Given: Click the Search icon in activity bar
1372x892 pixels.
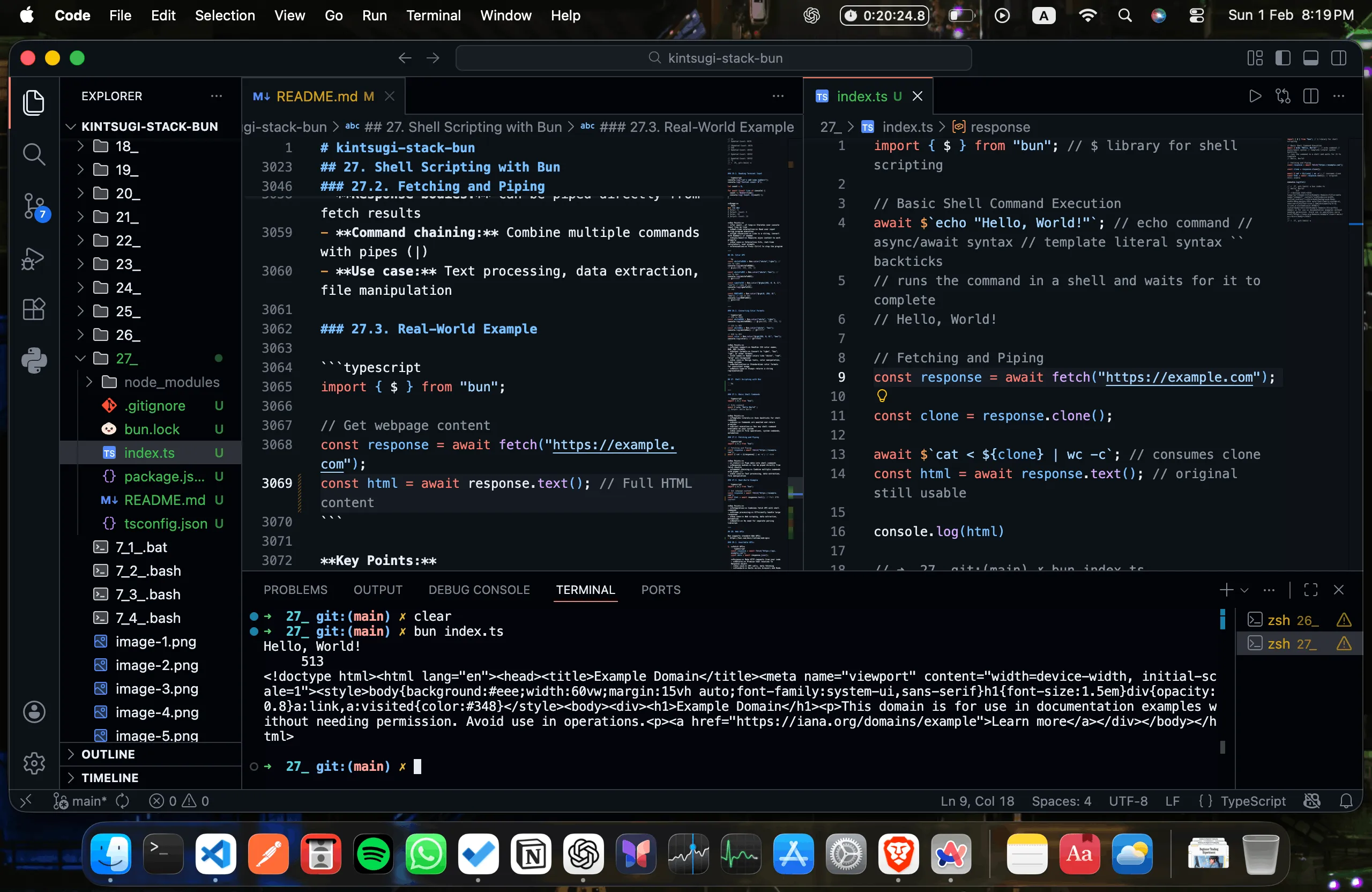Looking at the screenshot, I should tap(34, 154).
